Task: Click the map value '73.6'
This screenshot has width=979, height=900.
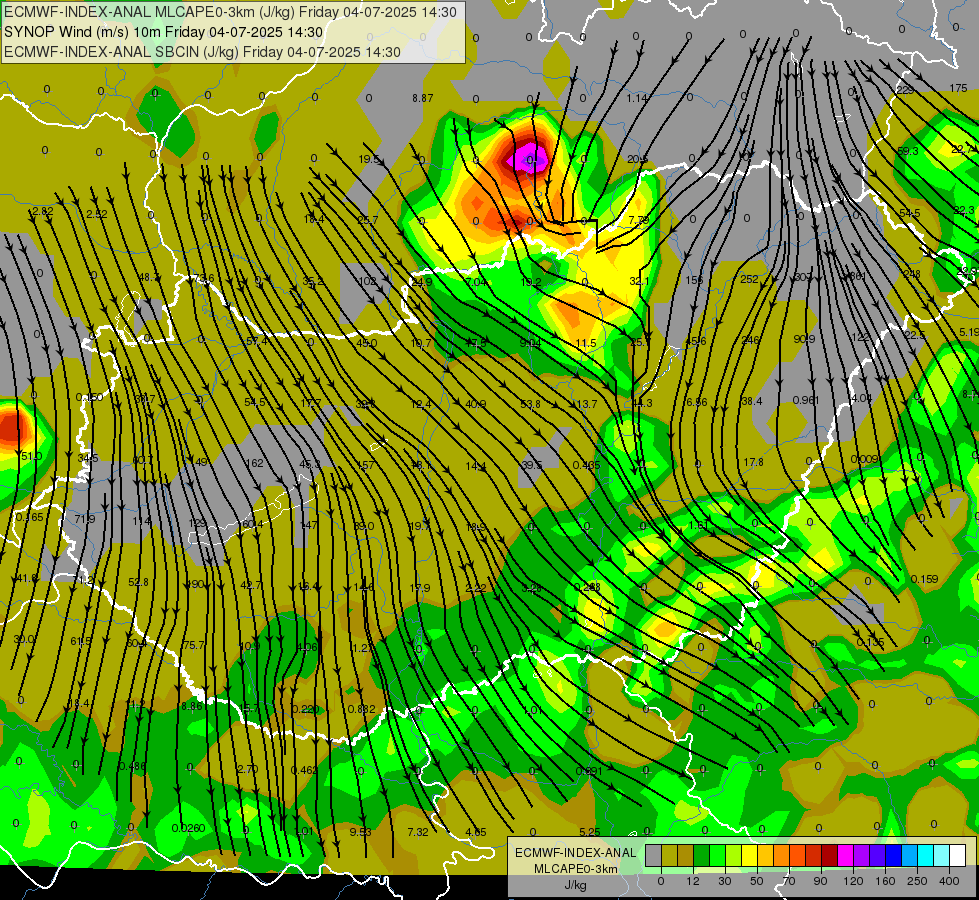Action: click(x=204, y=278)
